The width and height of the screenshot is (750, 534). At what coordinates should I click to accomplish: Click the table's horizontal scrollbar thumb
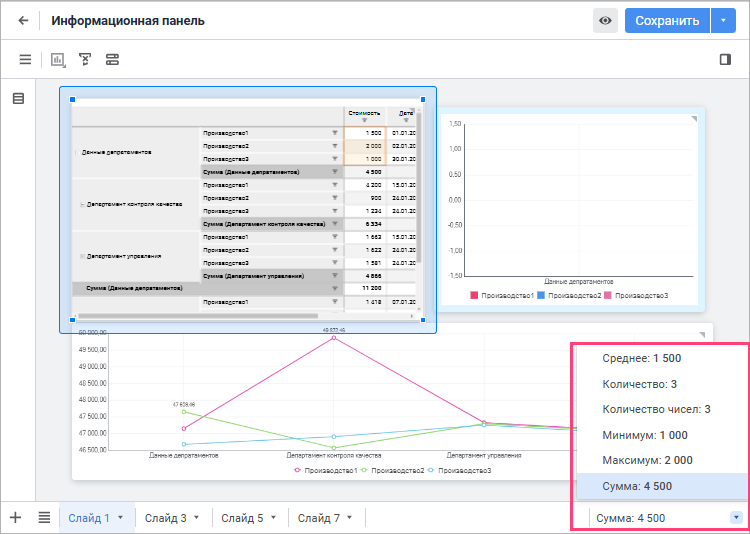tap(198, 316)
